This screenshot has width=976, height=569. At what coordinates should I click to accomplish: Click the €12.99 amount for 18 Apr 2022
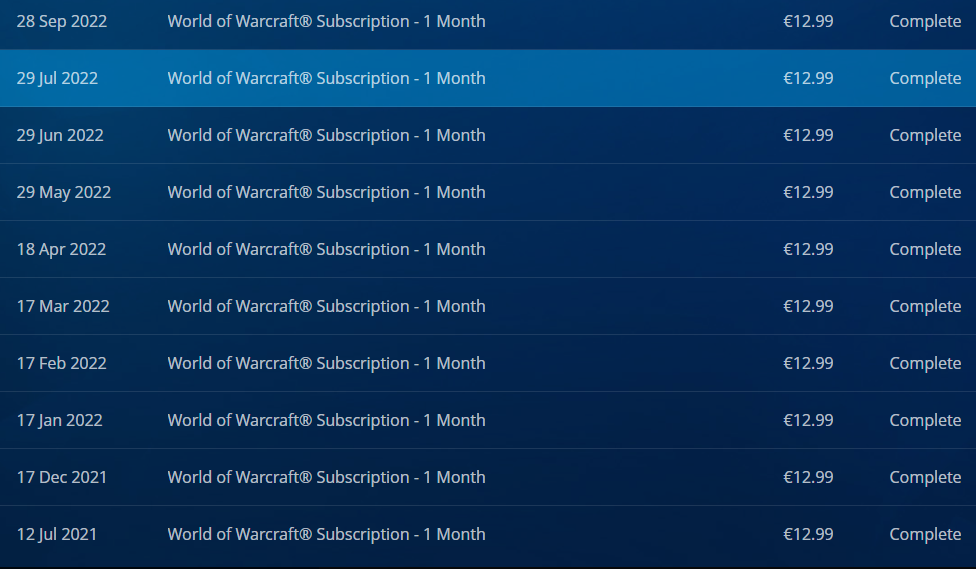[808, 249]
